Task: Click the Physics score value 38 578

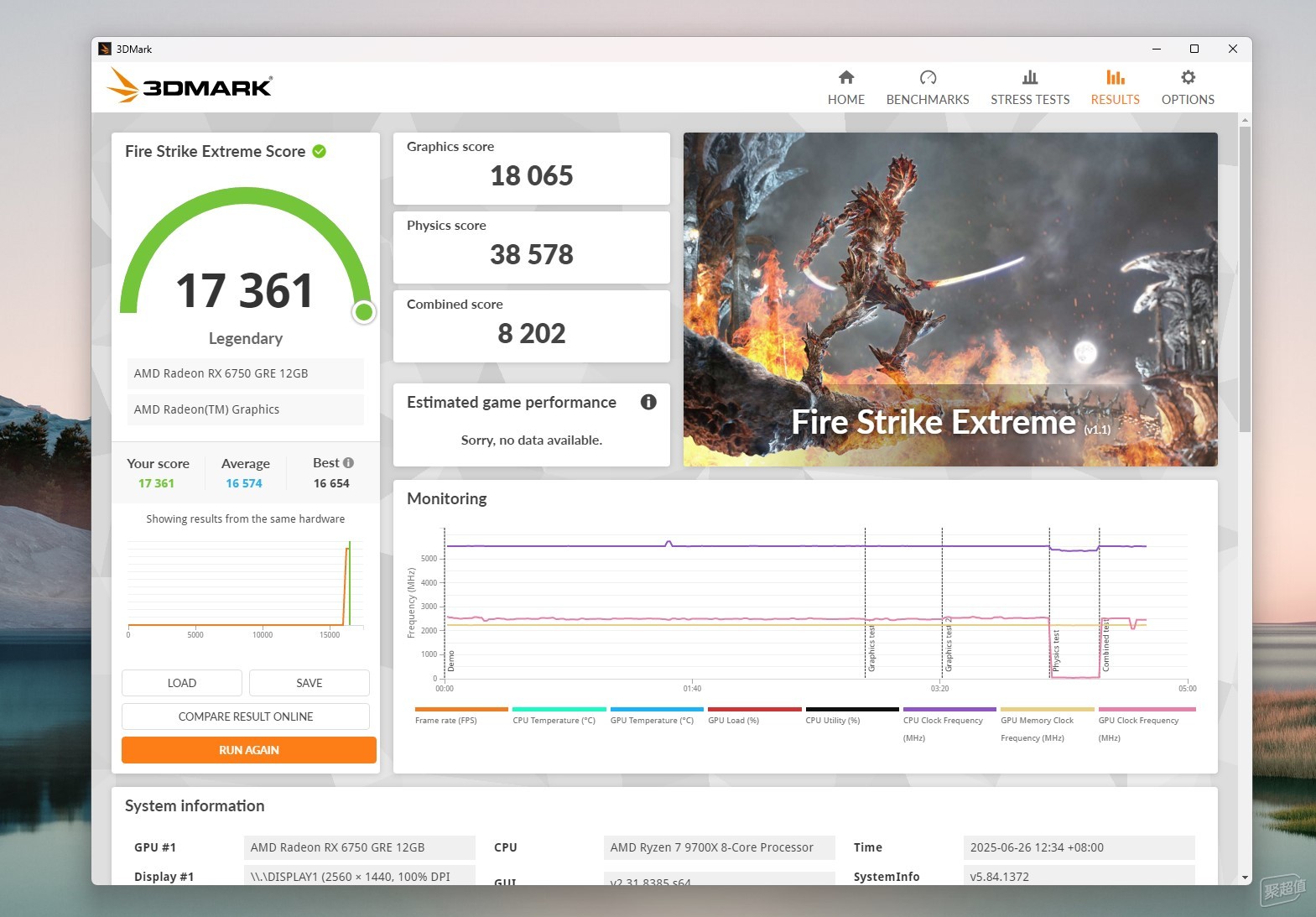Action: click(x=532, y=254)
